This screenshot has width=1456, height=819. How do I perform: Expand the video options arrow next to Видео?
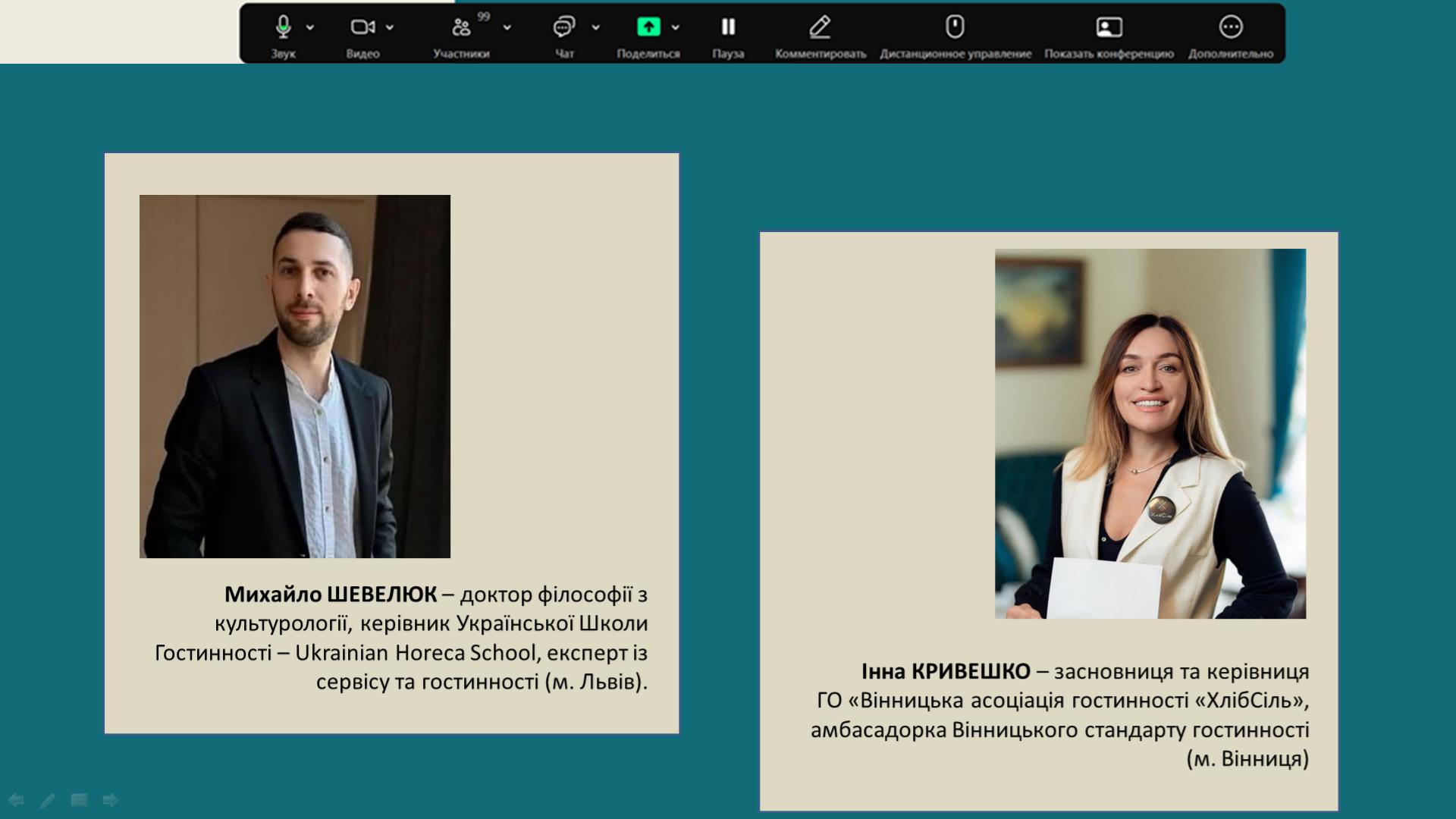pos(390,27)
